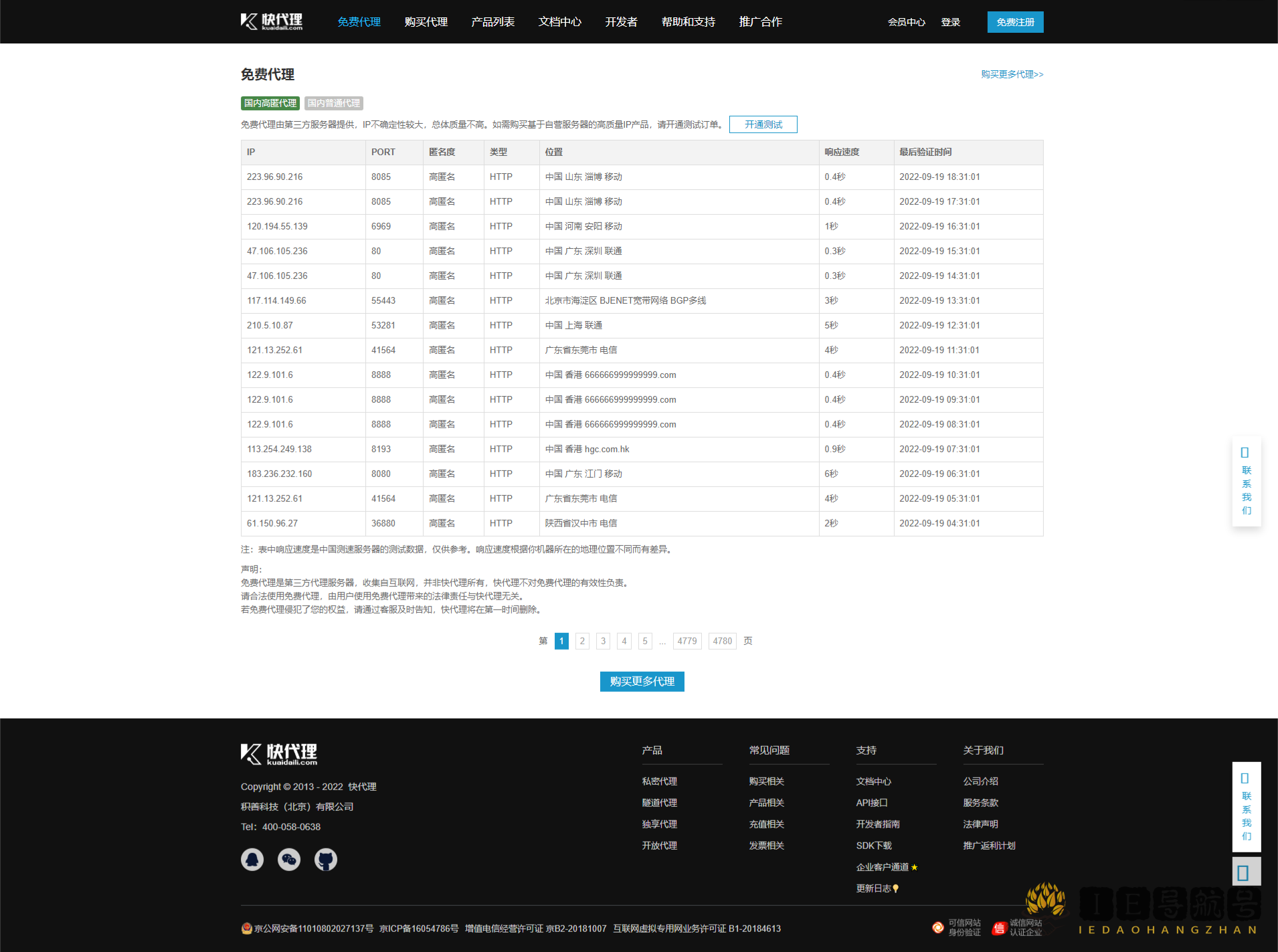This screenshot has width=1278, height=952.
Task: Click the large 购买更多代理 button
Action: 642,681
